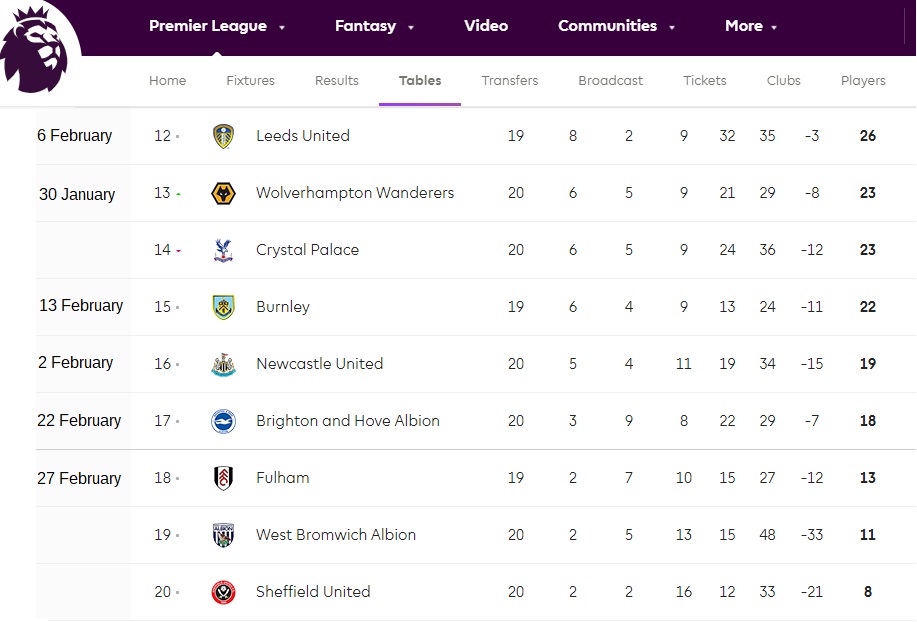Open the Sheffield United team link
Screen dimensions: 917x622
(313, 592)
